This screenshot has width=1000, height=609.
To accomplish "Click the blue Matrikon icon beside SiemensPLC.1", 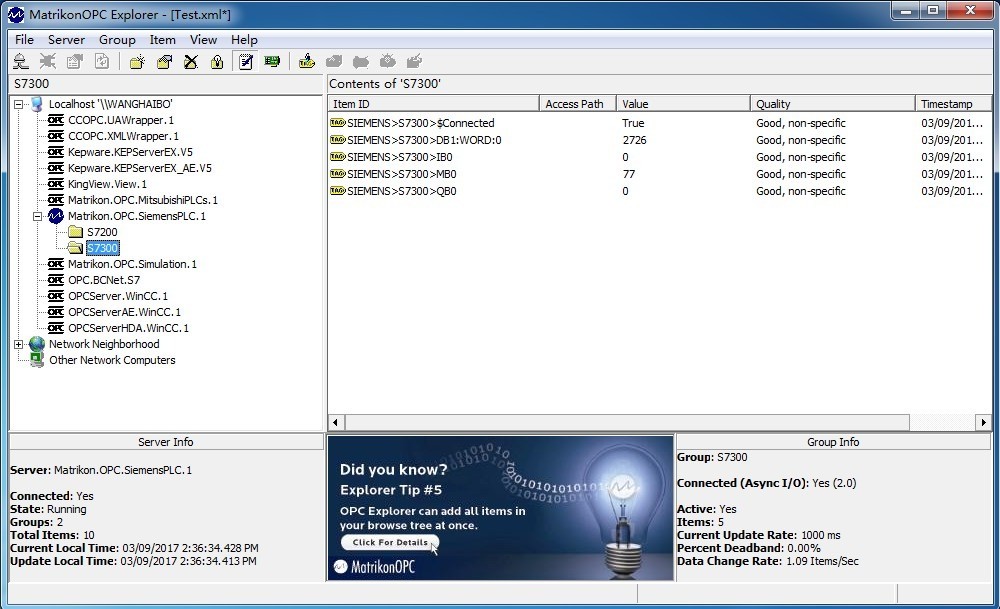I will coord(55,216).
